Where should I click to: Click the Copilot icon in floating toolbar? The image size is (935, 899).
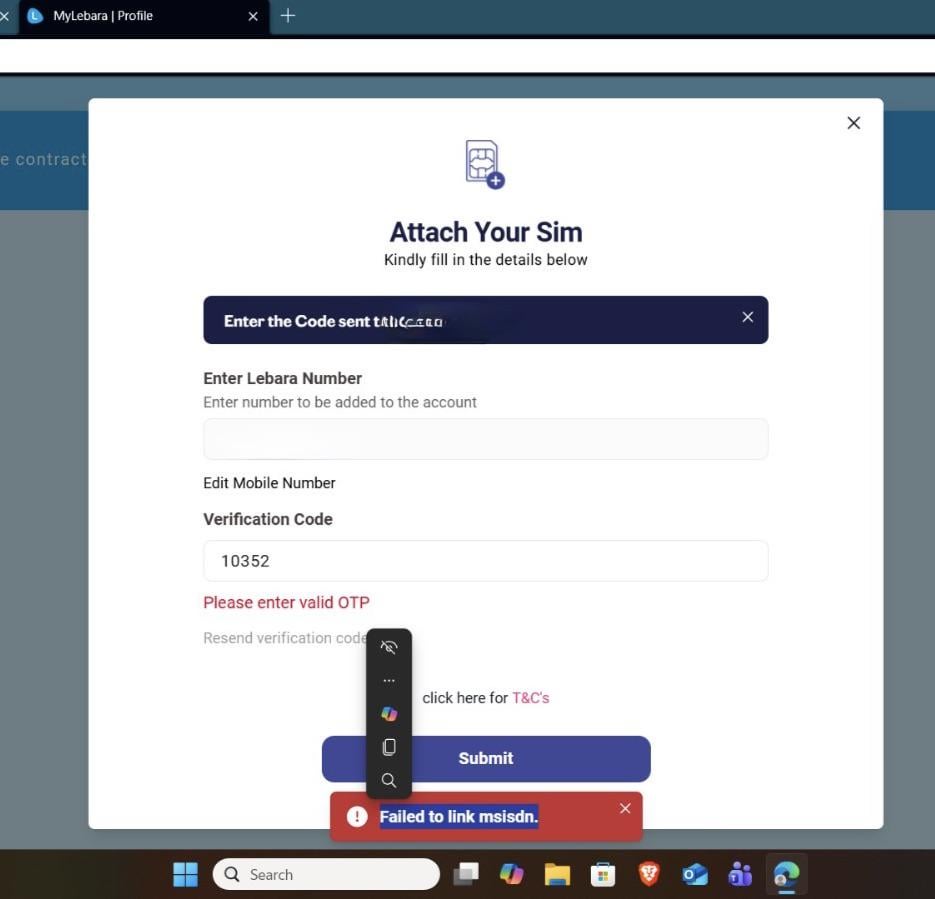(389, 714)
